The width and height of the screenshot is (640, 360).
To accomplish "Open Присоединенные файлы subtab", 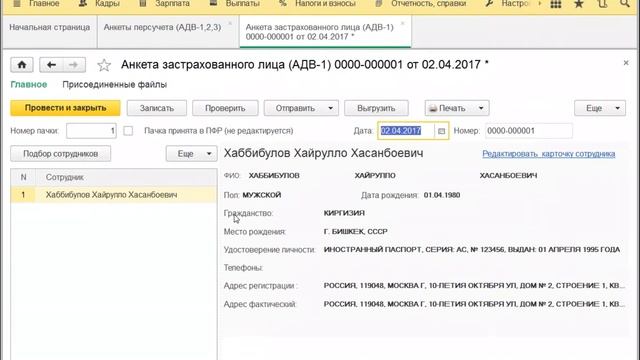I will 114,84.
